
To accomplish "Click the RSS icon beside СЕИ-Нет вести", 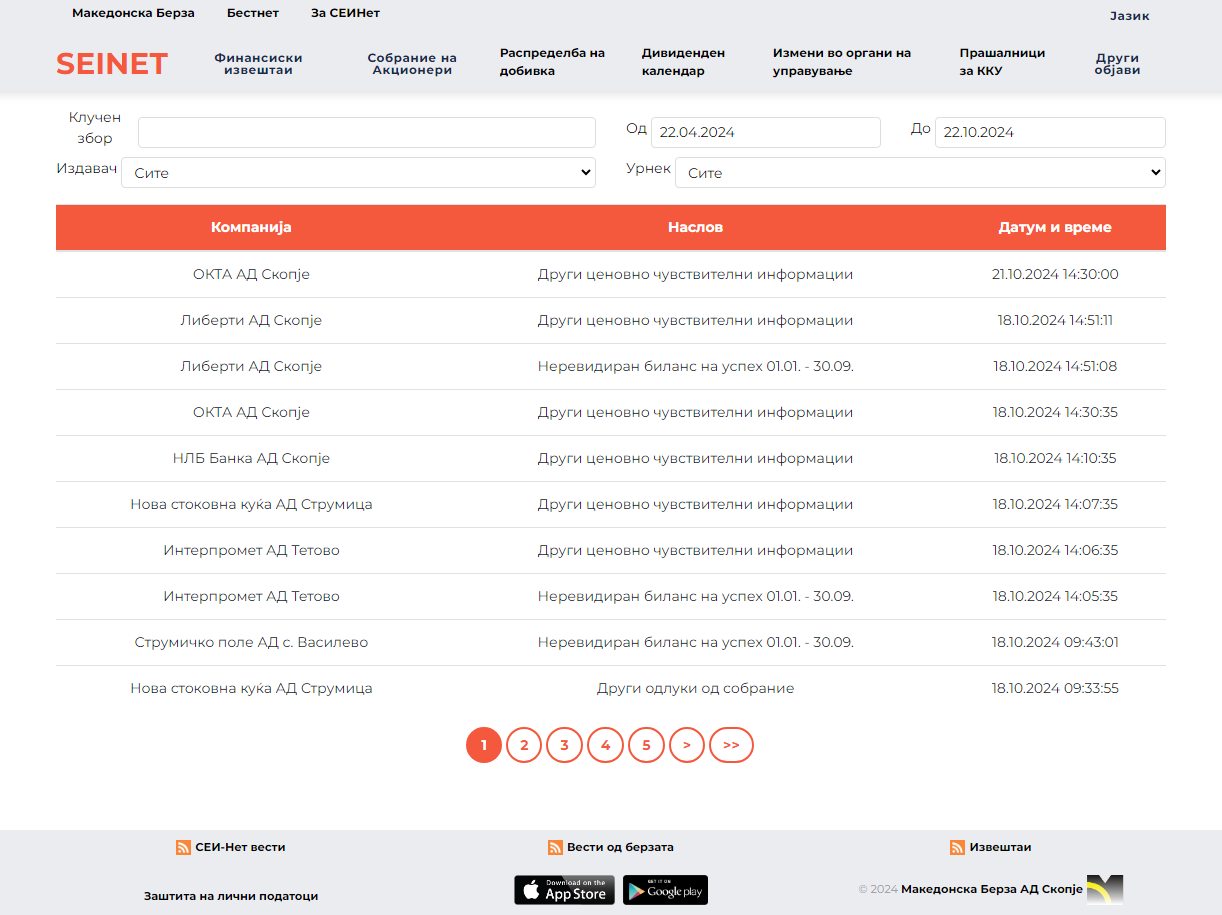I will pyautogui.click(x=183, y=847).
